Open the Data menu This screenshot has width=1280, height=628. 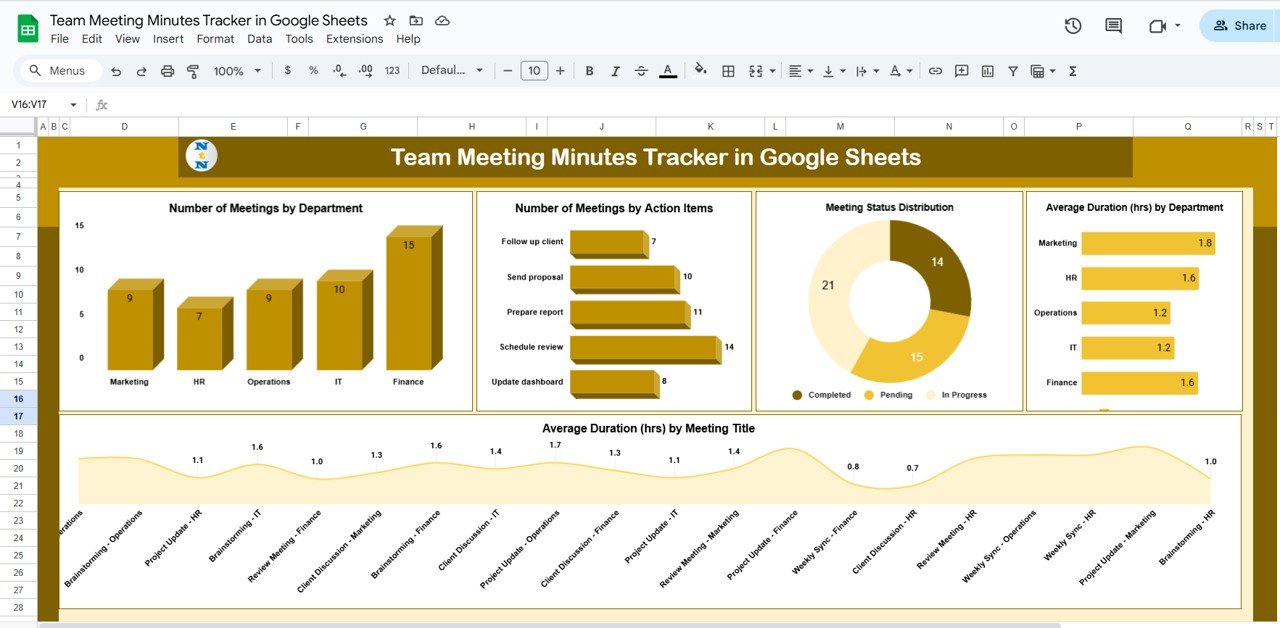(x=259, y=38)
